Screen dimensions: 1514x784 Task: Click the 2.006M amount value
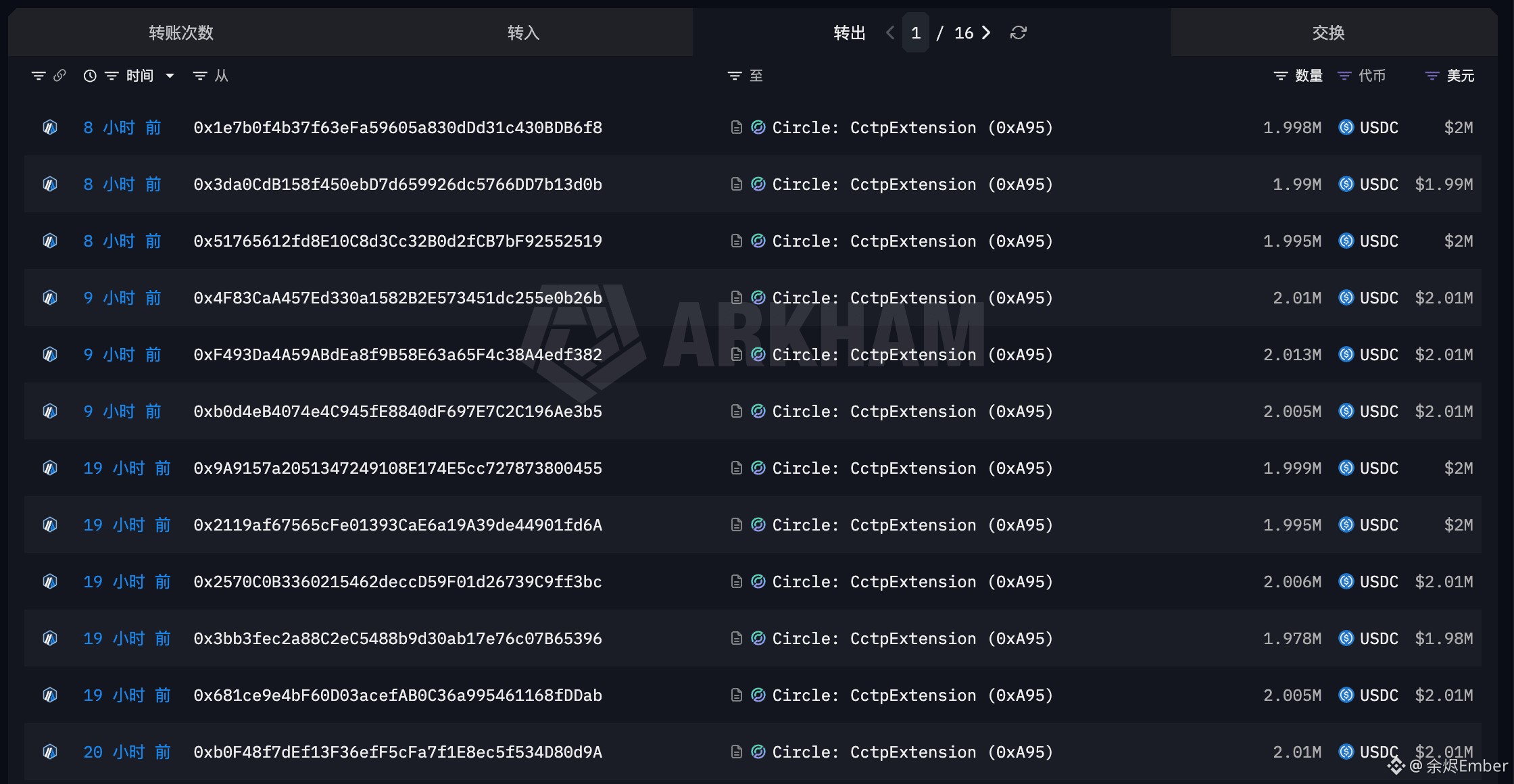click(x=1292, y=582)
